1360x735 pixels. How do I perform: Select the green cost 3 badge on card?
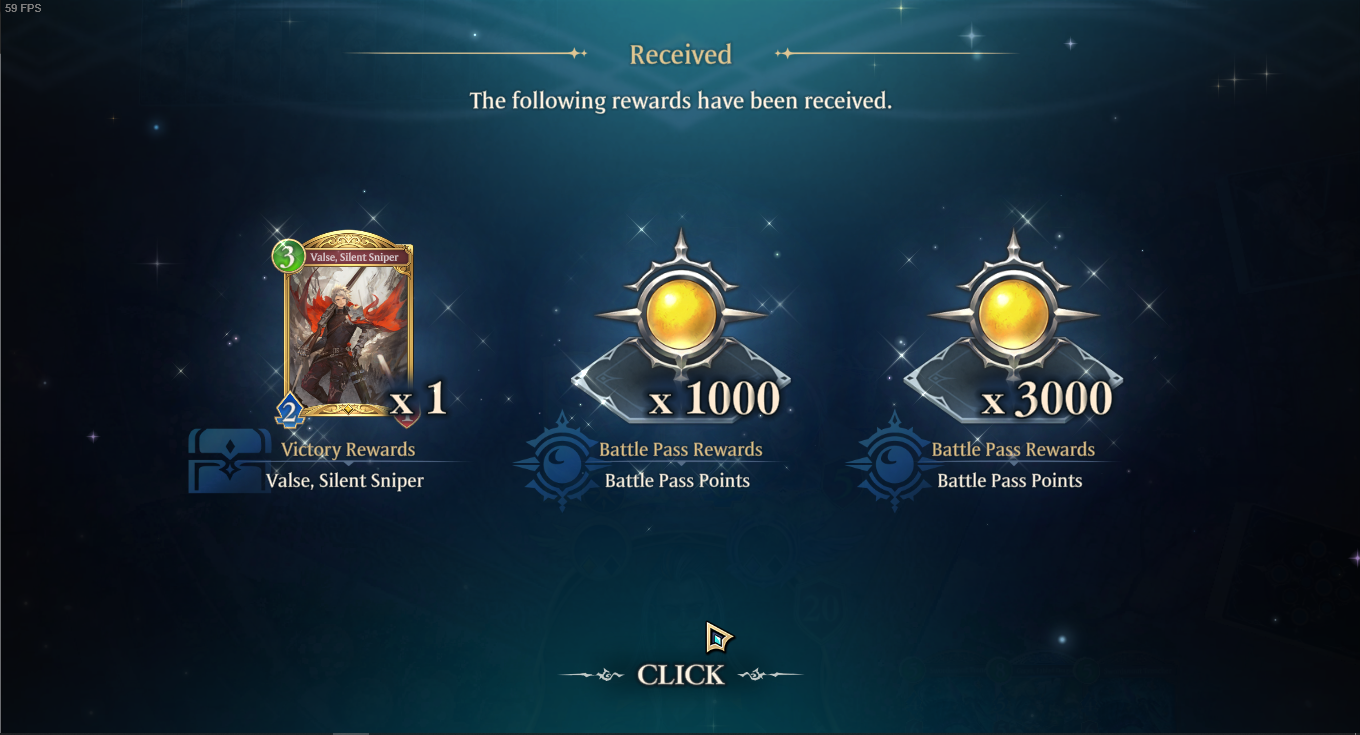coord(288,257)
